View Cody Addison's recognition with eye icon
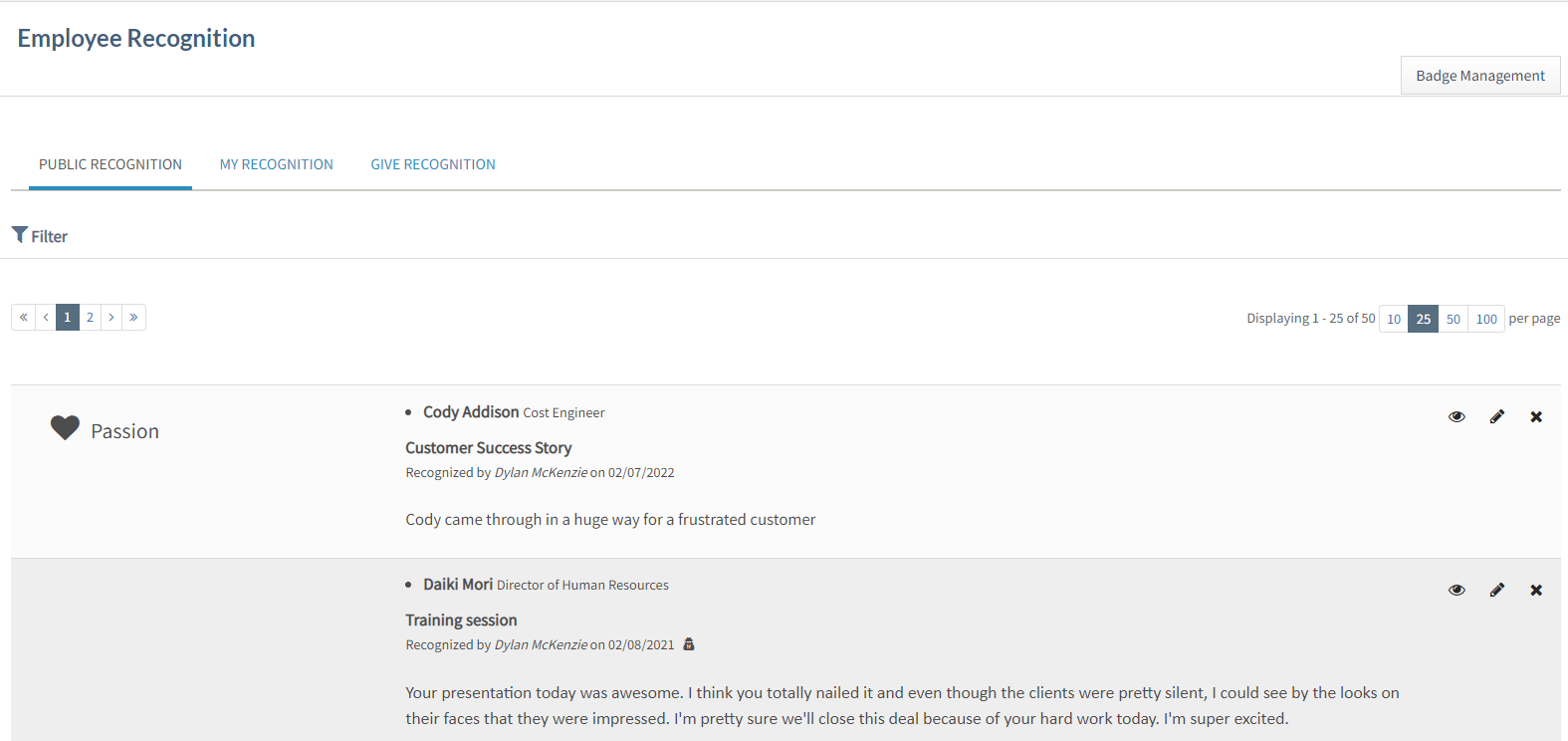The width and height of the screenshot is (1568, 741). [1456, 417]
